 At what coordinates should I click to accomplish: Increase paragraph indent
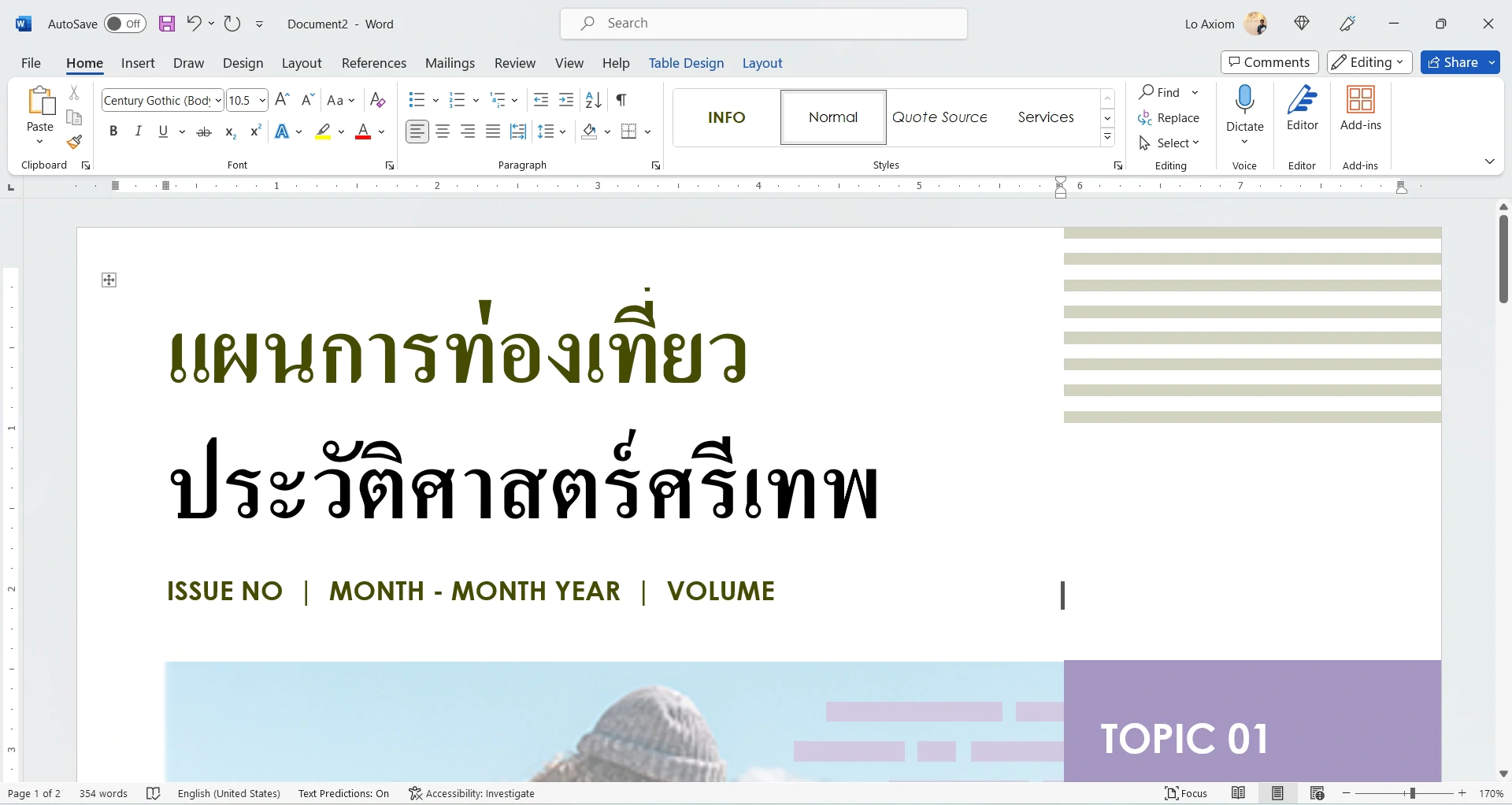[x=566, y=100]
